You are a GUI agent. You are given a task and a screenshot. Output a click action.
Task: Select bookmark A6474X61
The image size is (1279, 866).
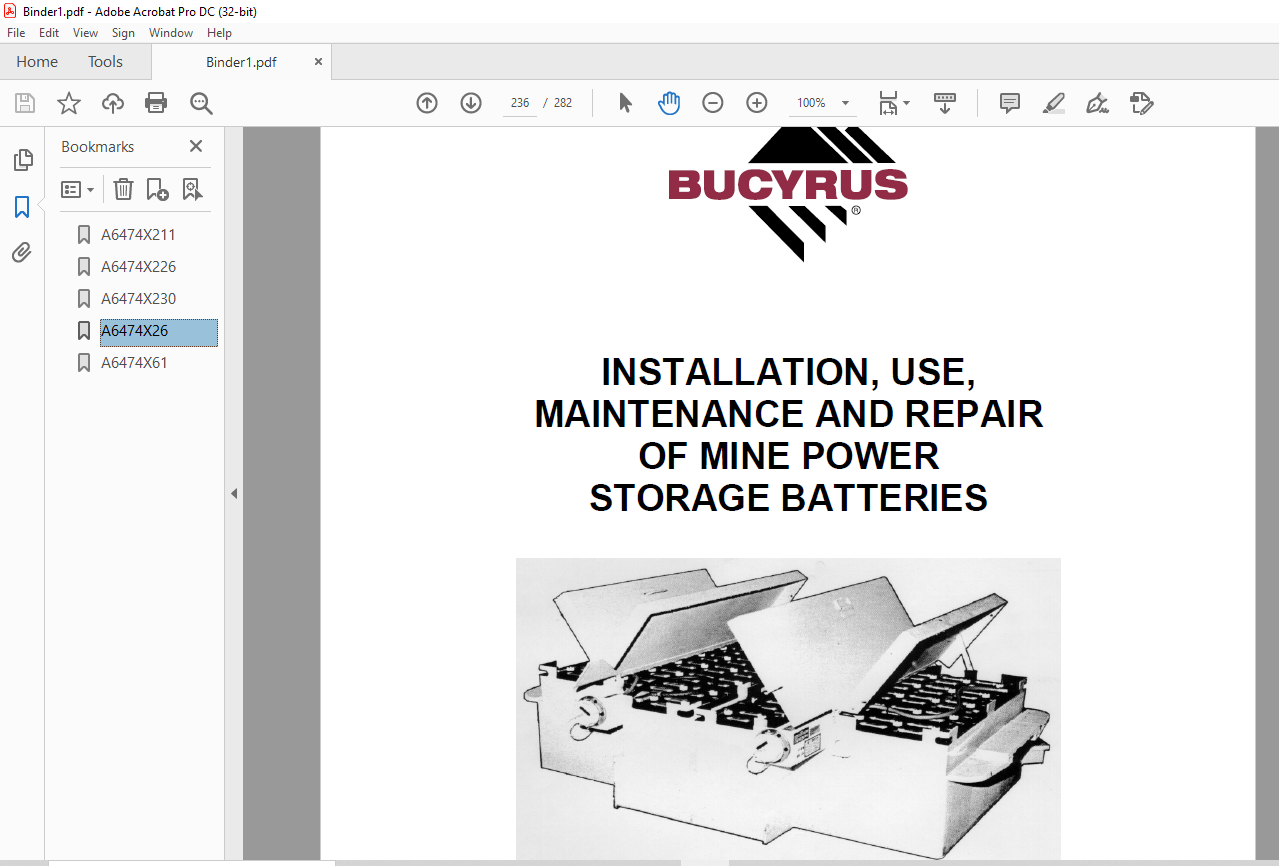134,363
